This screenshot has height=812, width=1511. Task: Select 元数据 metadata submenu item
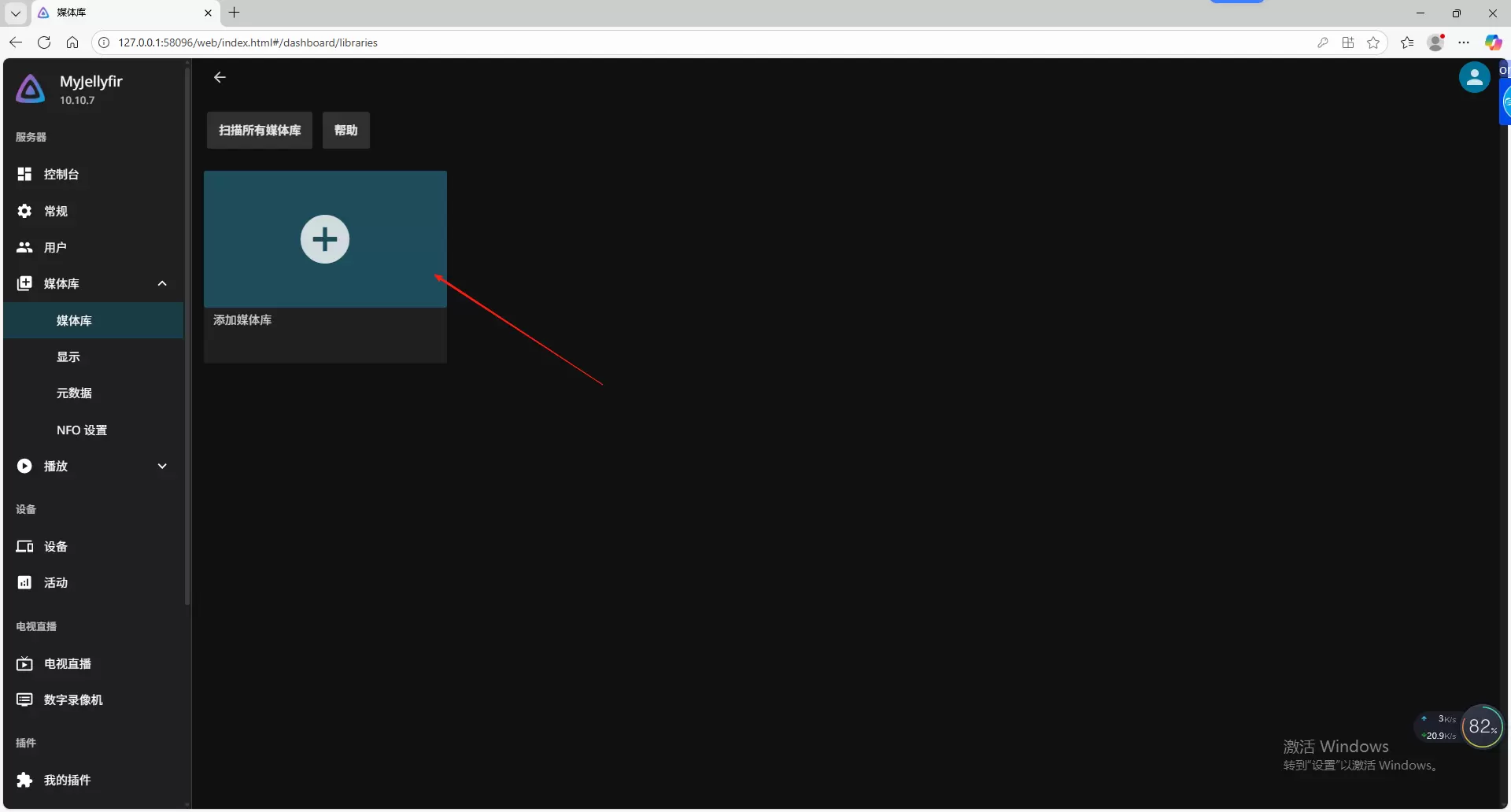(x=74, y=393)
